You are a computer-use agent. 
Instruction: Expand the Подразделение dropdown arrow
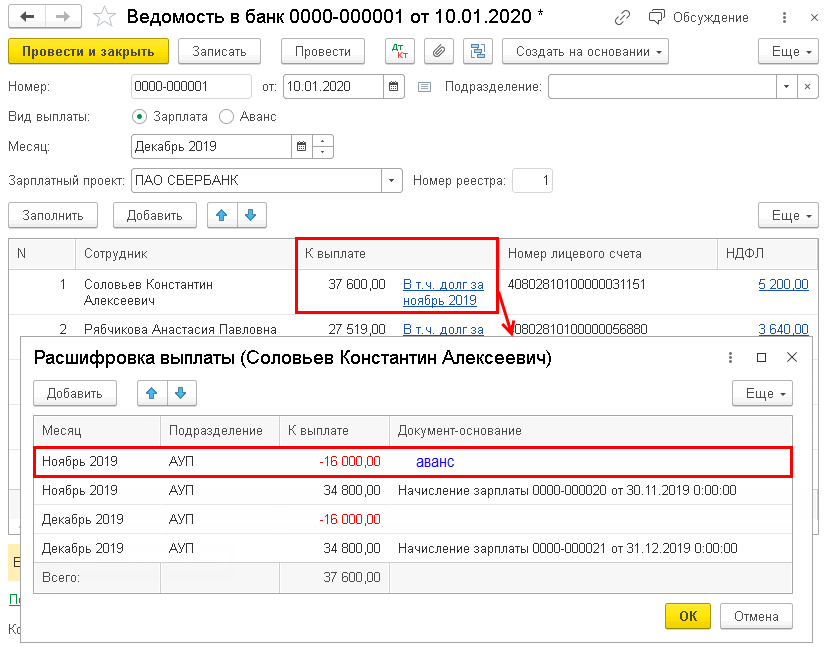tap(786, 87)
